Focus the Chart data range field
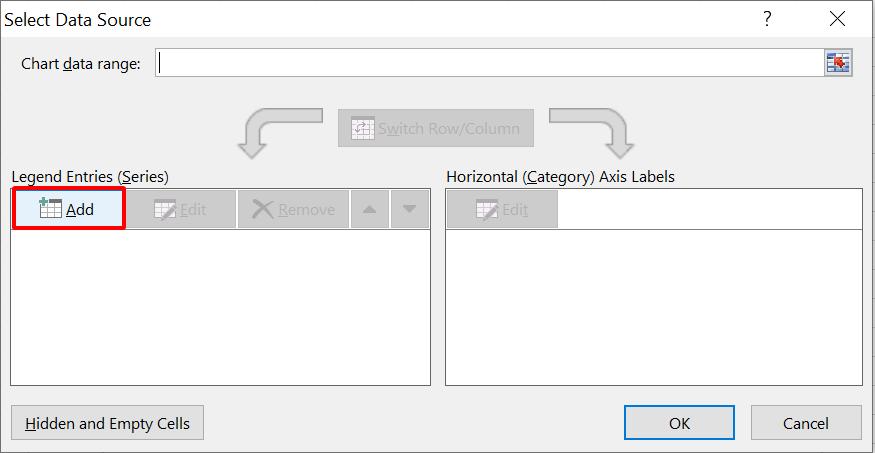The width and height of the screenshot is (875, 453). pyautogui.click(x=488, y=63)
